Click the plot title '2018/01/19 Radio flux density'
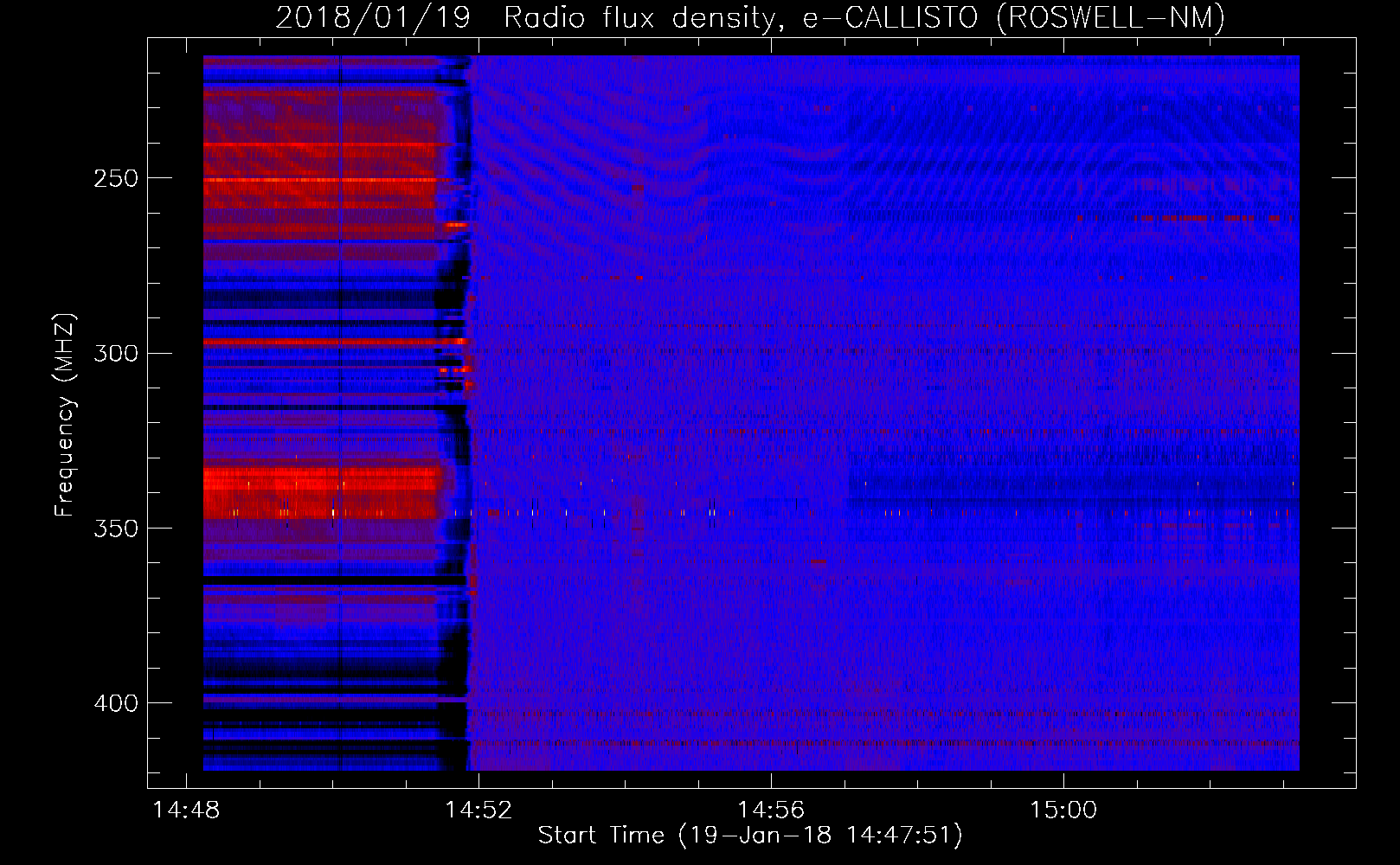The image size is (1400, 865). [x=530, y=18]
